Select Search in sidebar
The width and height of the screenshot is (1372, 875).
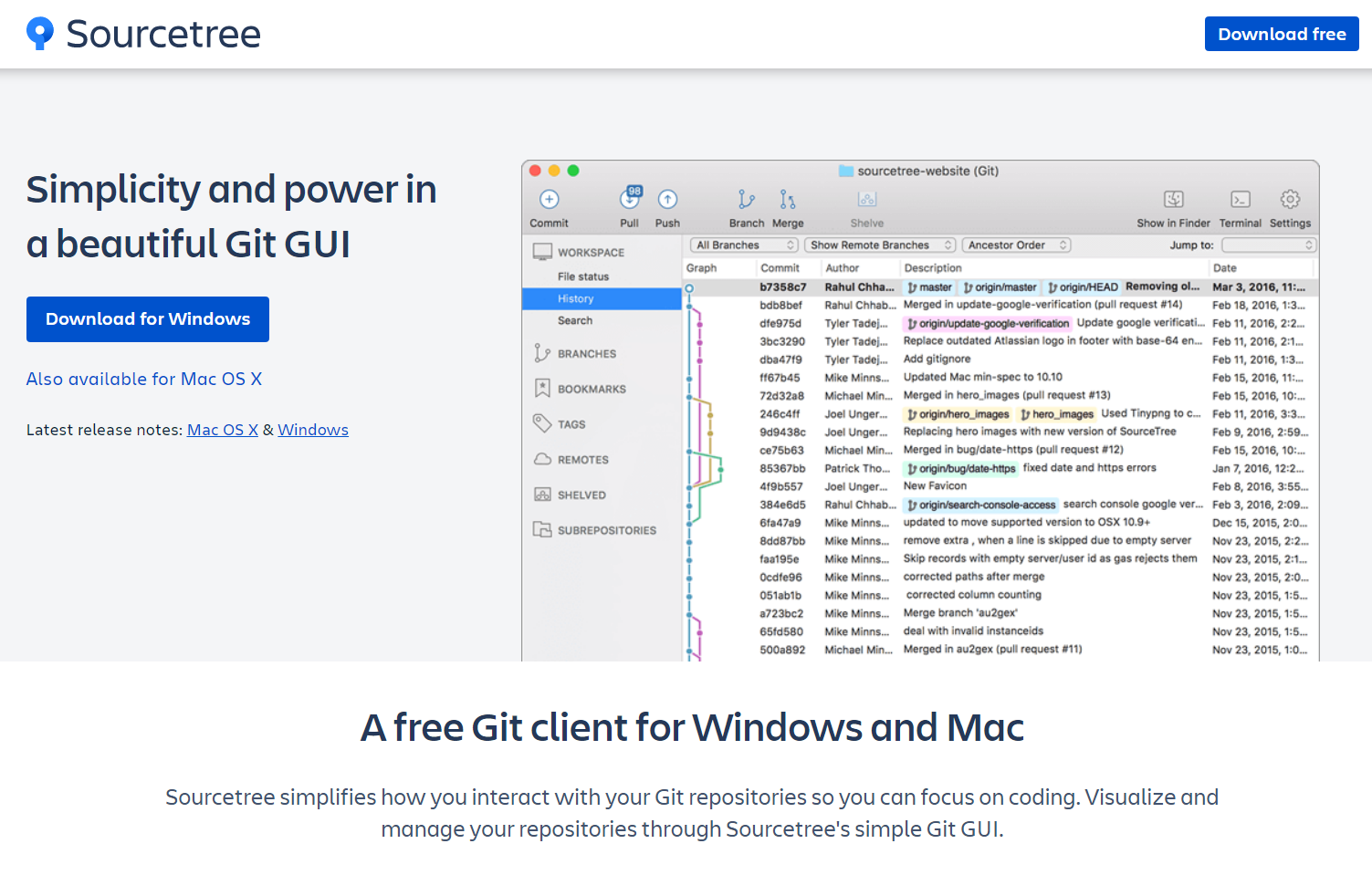575,320
